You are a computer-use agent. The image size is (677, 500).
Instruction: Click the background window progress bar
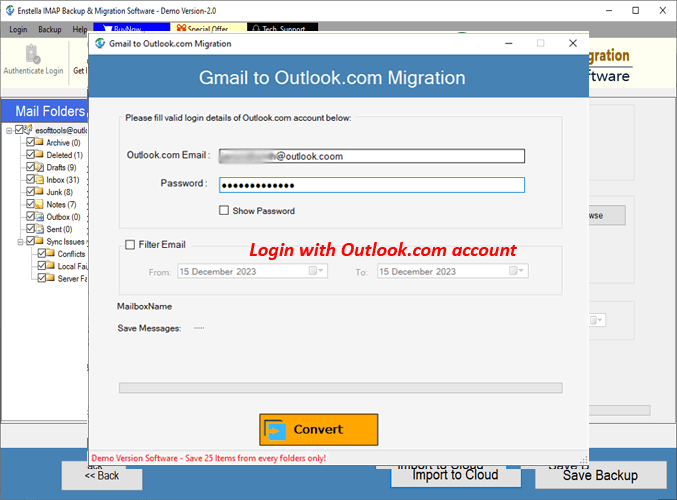pos(620,410)
